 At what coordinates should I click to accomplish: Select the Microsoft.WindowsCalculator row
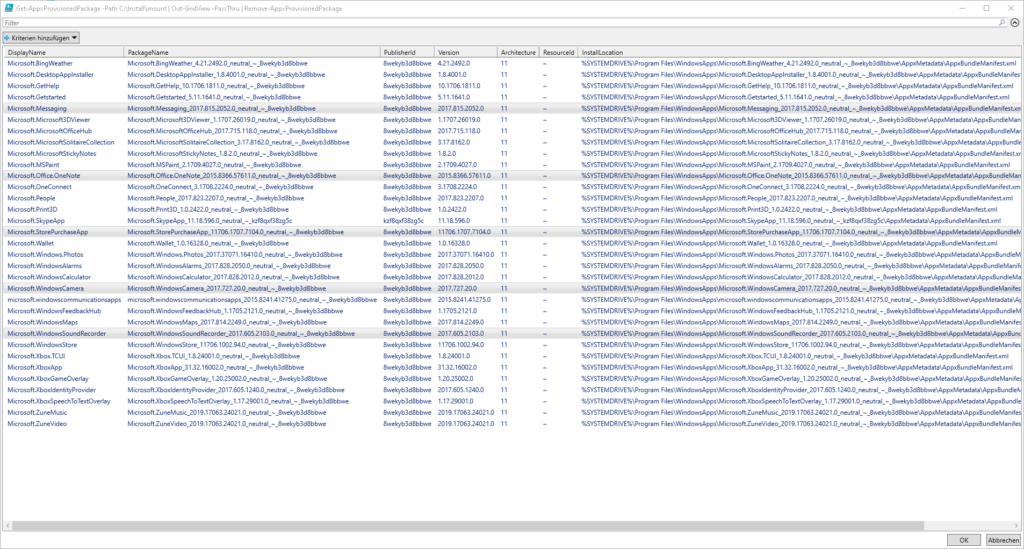point(512,277)
